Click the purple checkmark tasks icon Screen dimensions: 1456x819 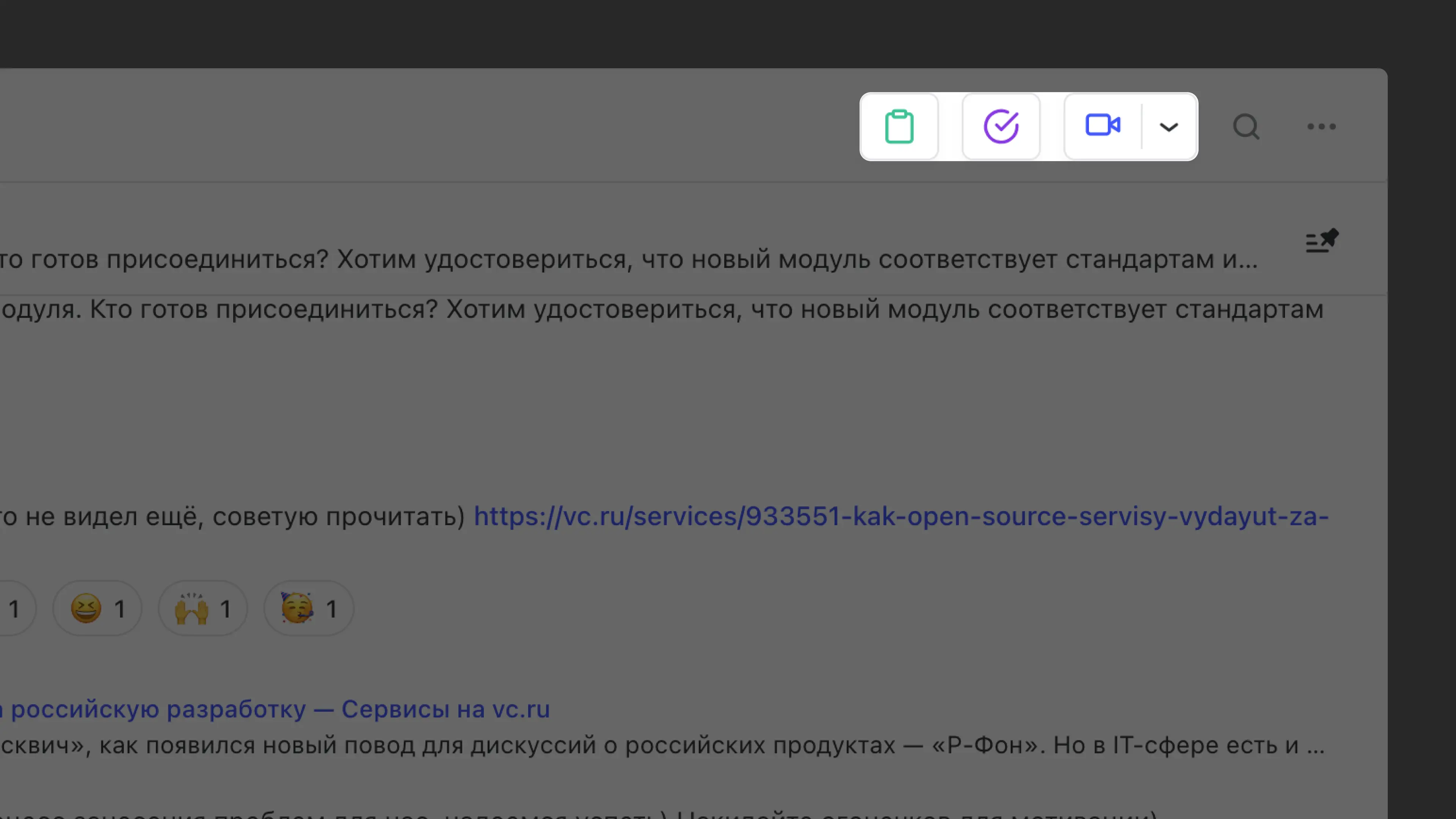(1001, 127)
